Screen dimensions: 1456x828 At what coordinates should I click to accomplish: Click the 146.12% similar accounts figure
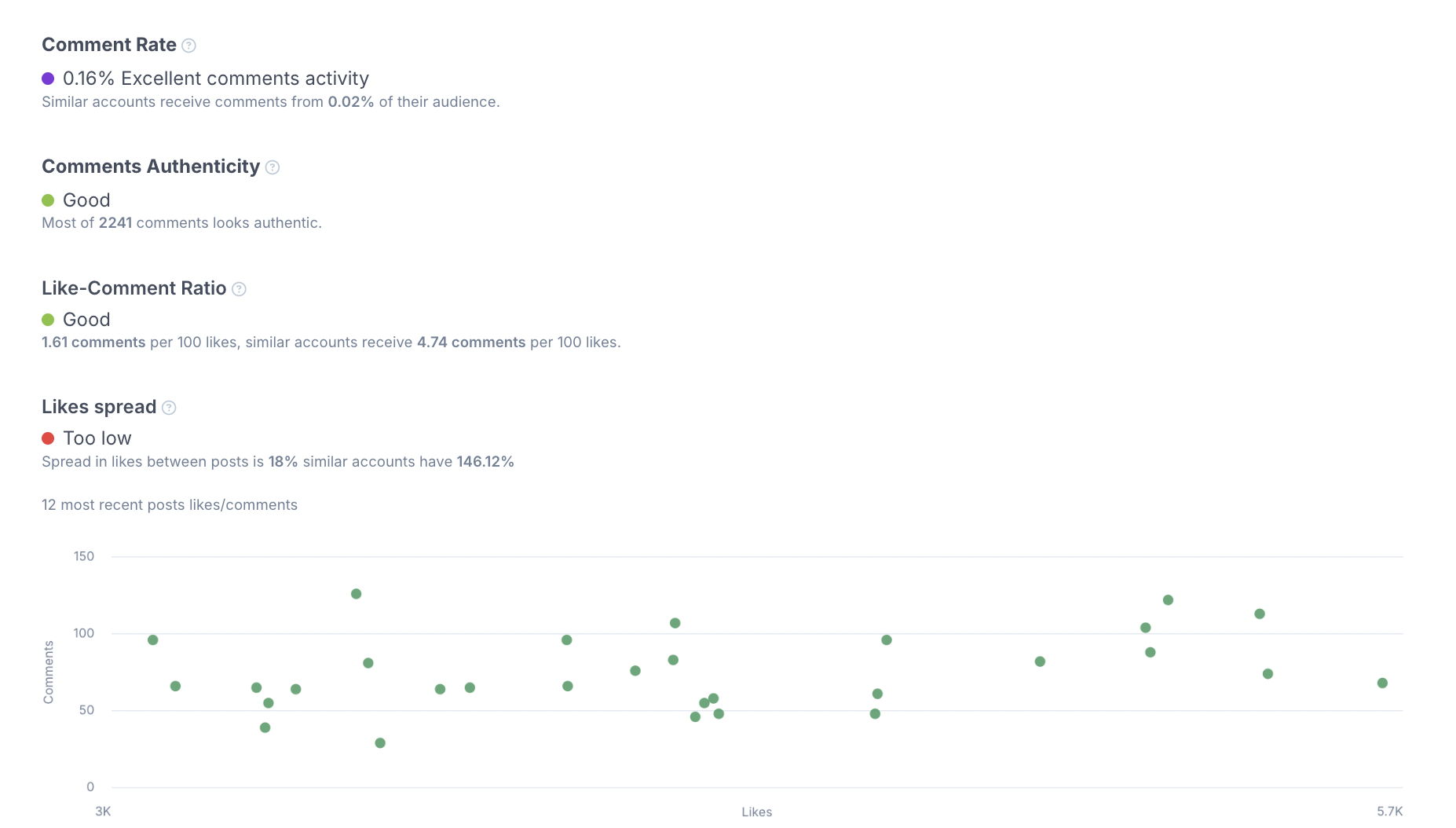[x=485, y=462]
